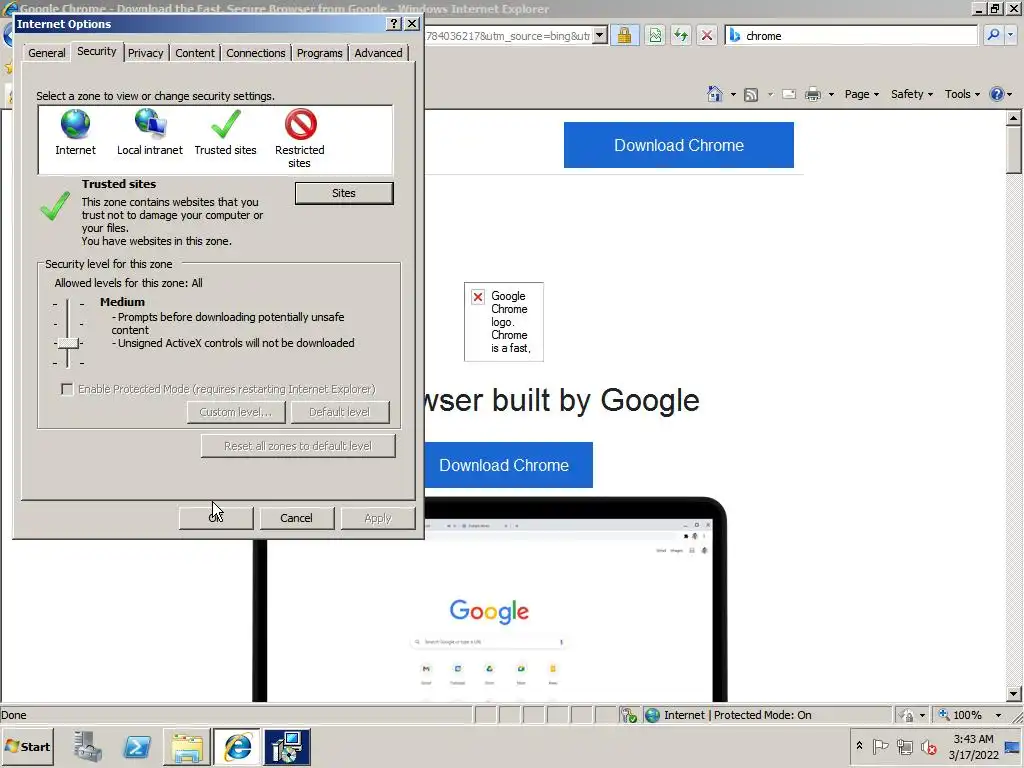The height and width of the screenshot is (768, 1024).
Task: Open the Start menu
Action: click(x=28, y=746)
